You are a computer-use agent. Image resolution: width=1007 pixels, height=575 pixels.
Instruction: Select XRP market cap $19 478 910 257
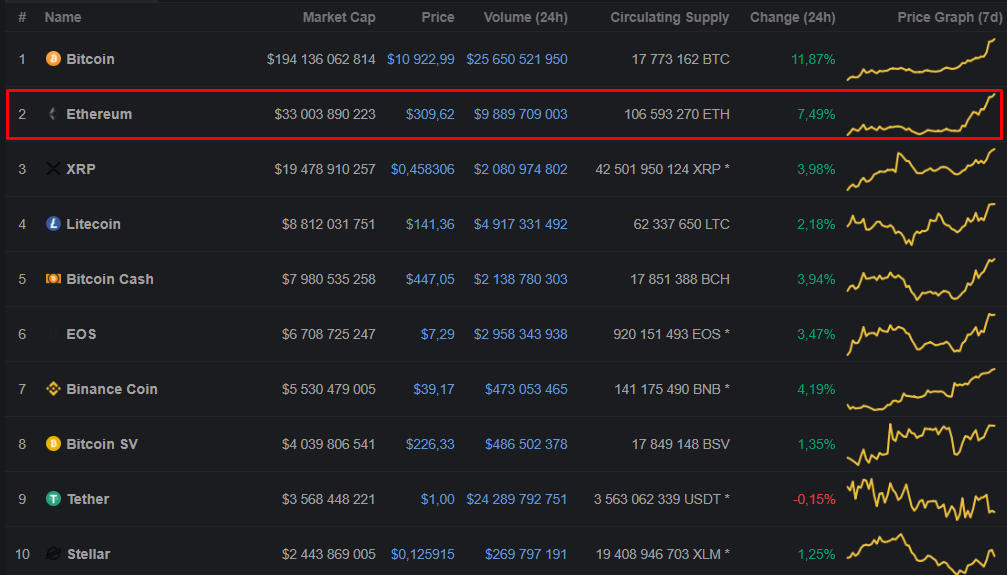[325, 169]
